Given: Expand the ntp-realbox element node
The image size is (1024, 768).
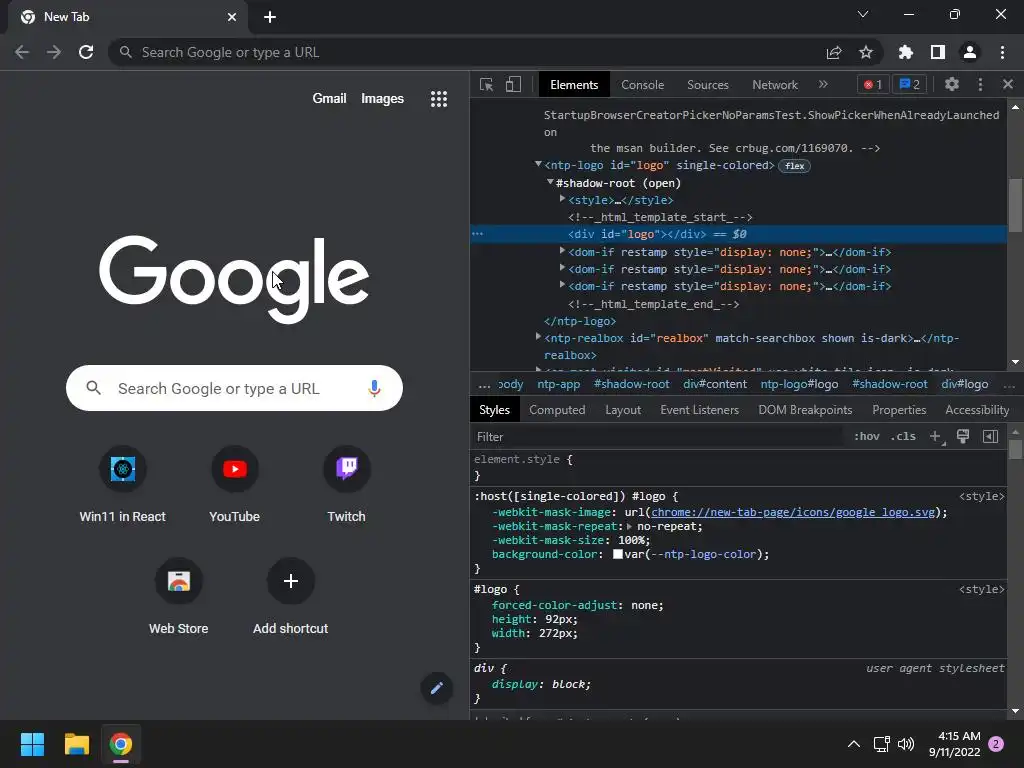Looking at the screenshot, I should click(538, 337).
